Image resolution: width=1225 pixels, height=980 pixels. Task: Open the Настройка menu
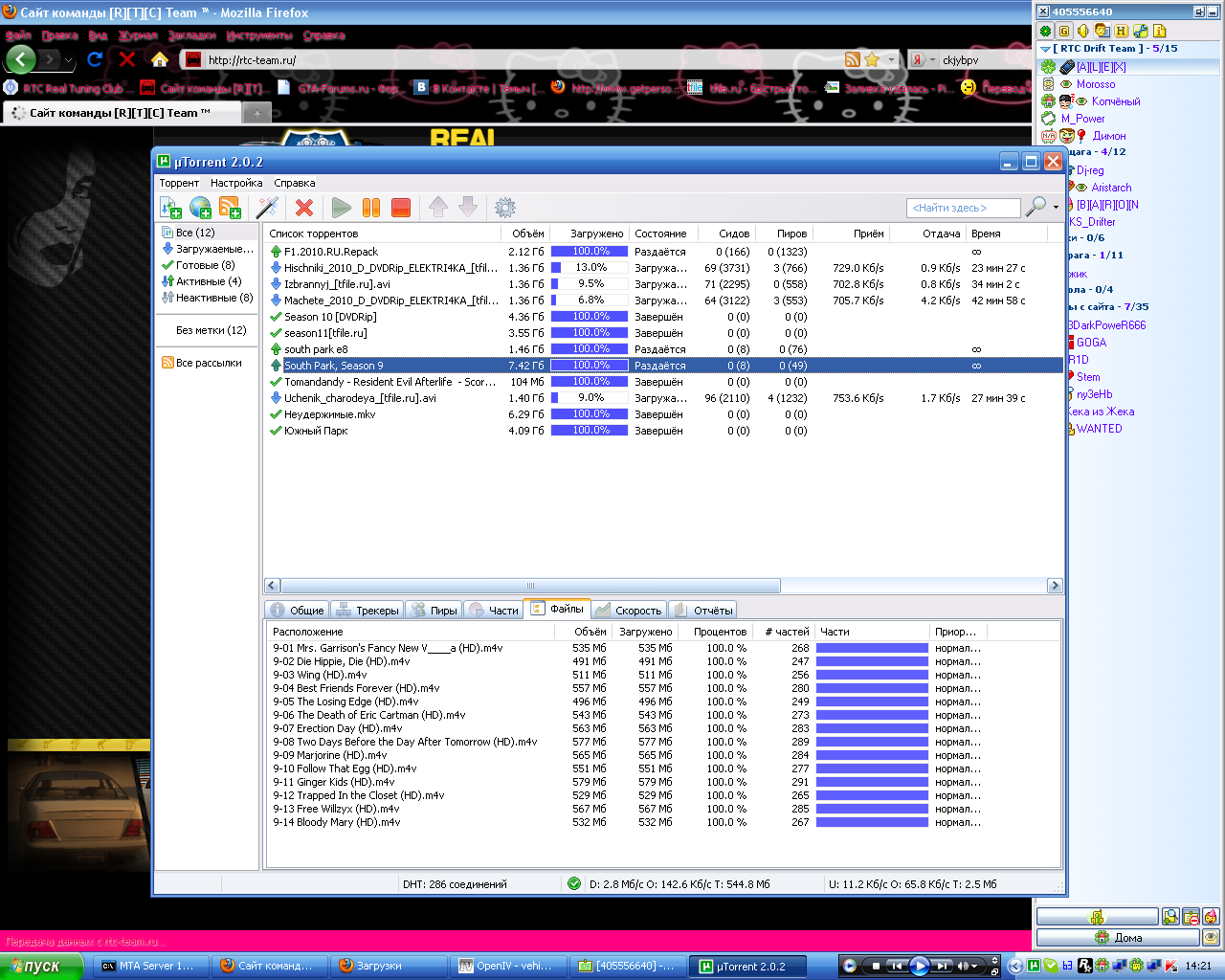(x=236, y=183)
